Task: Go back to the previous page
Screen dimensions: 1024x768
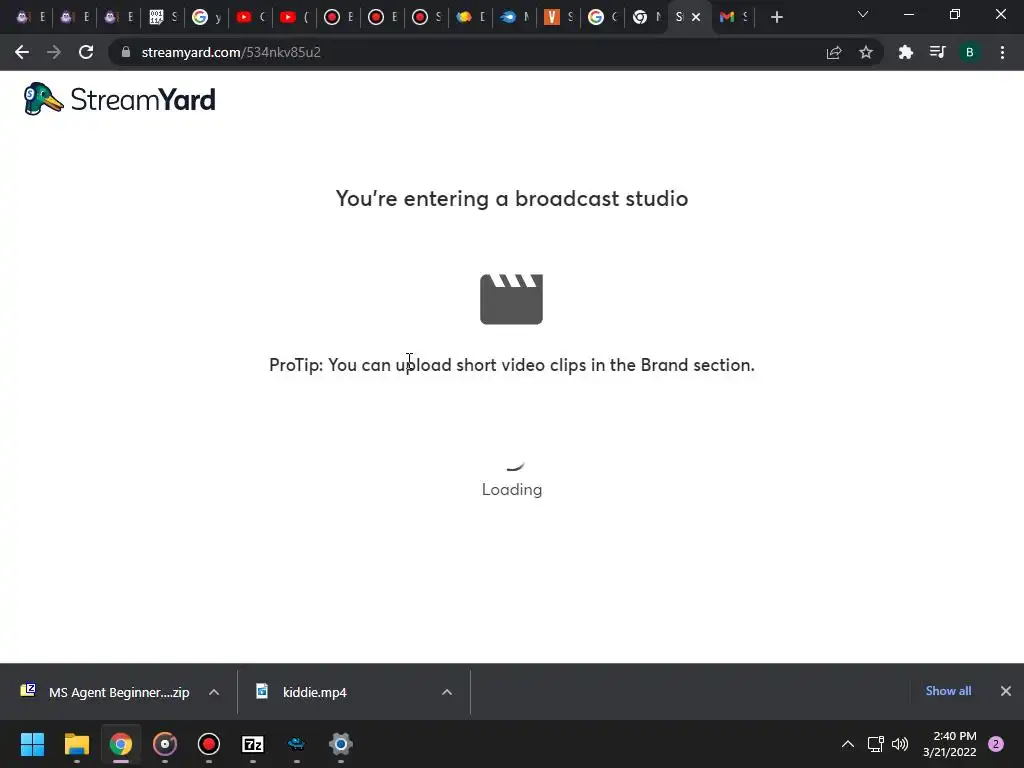Action: point(22,52)
